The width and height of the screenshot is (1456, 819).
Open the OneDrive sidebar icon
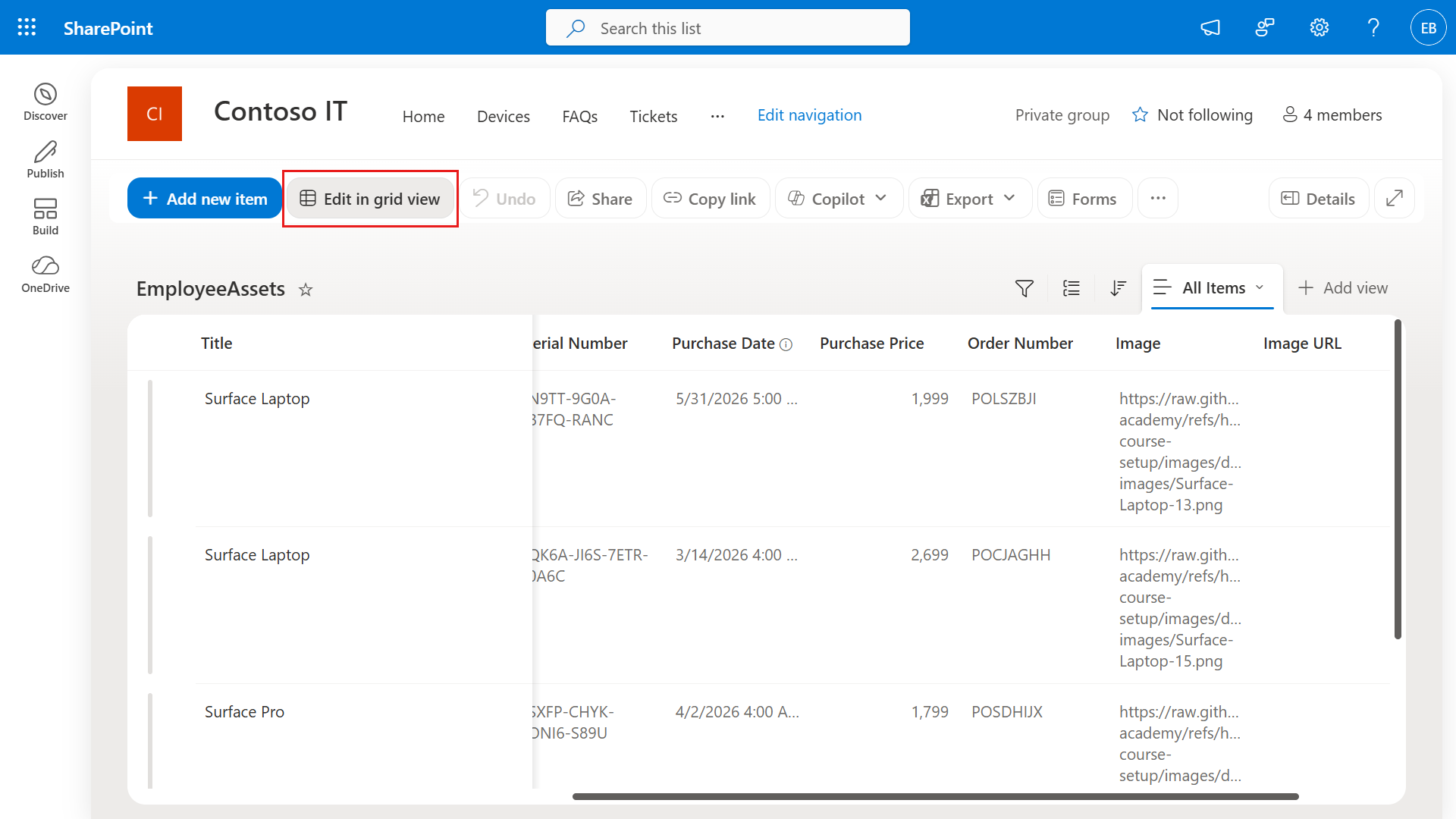(x=45, y=275)
